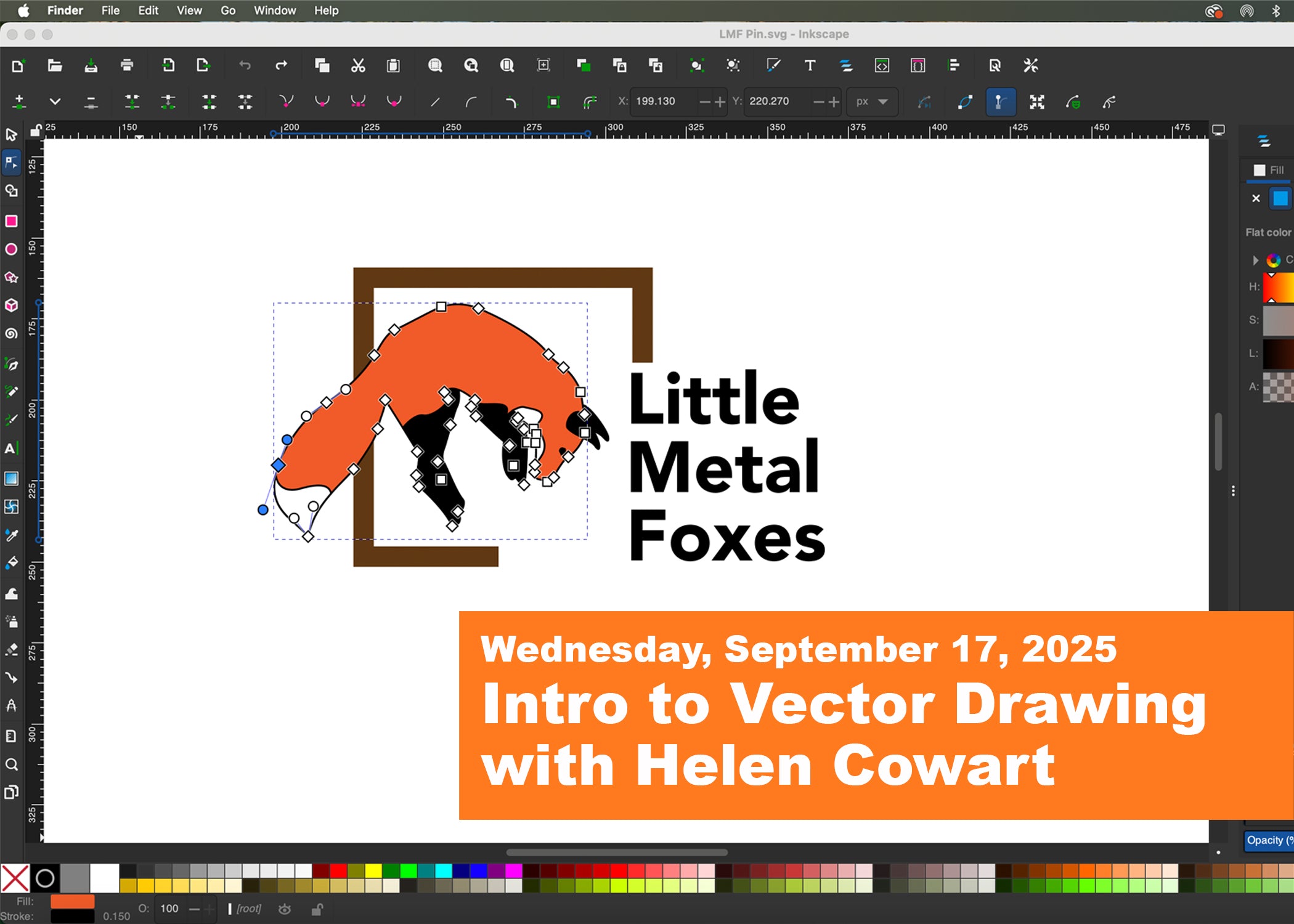Click the Redo arrow

click(281, 65)
